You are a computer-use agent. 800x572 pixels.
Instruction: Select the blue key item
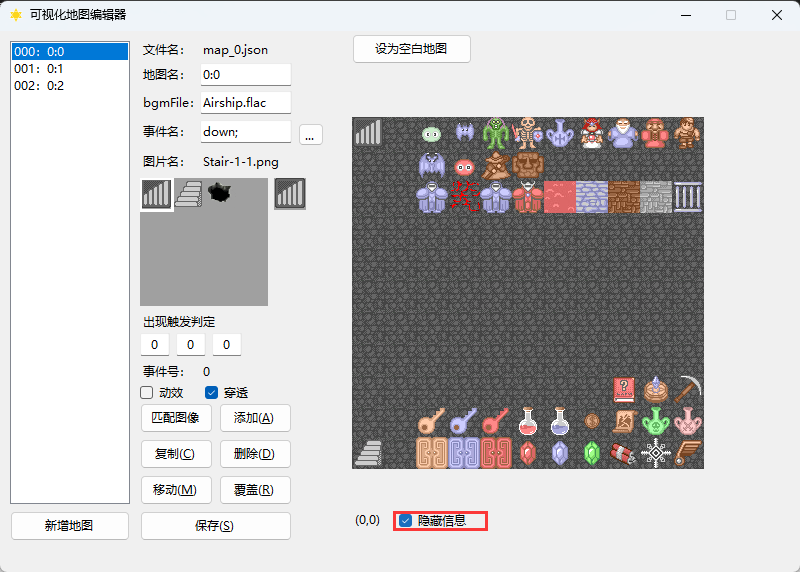coord(464,421)
